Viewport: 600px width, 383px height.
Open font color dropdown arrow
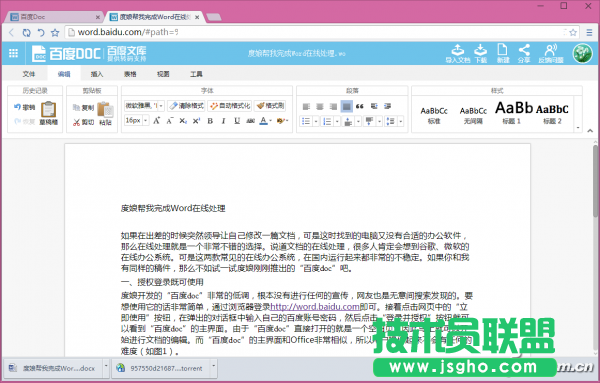click(x=271, y=121)
